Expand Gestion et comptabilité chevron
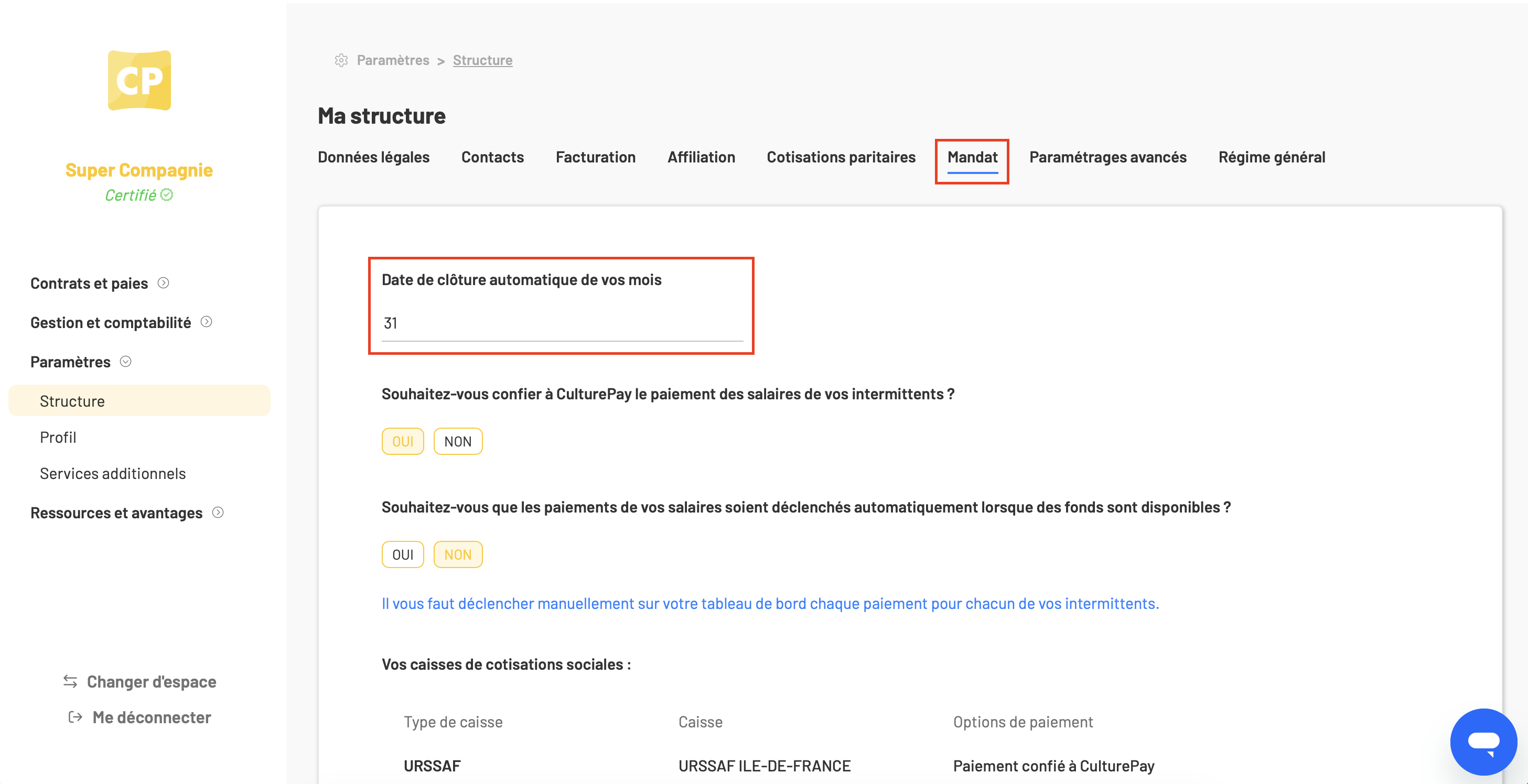 click(x=207, y=322)
